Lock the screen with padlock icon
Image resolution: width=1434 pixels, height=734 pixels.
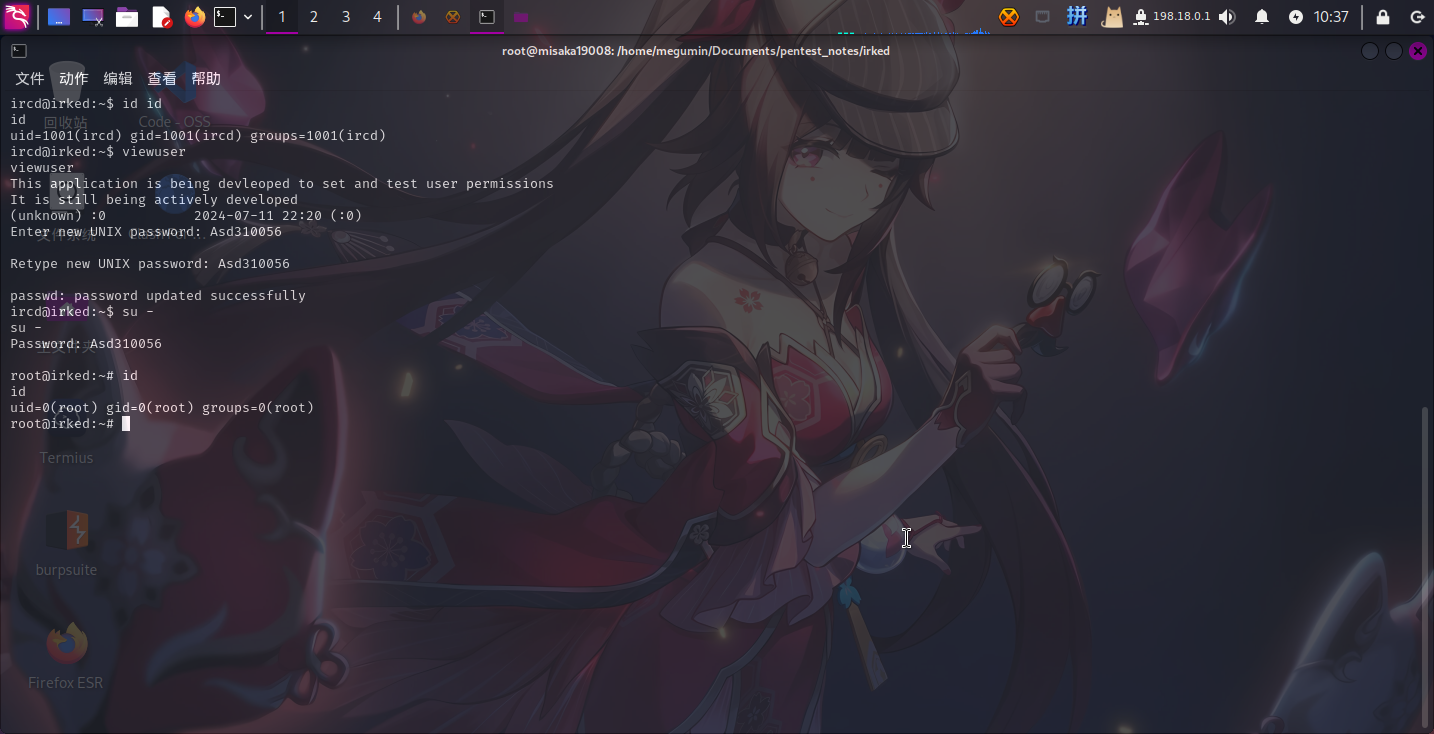[1383, 17]
